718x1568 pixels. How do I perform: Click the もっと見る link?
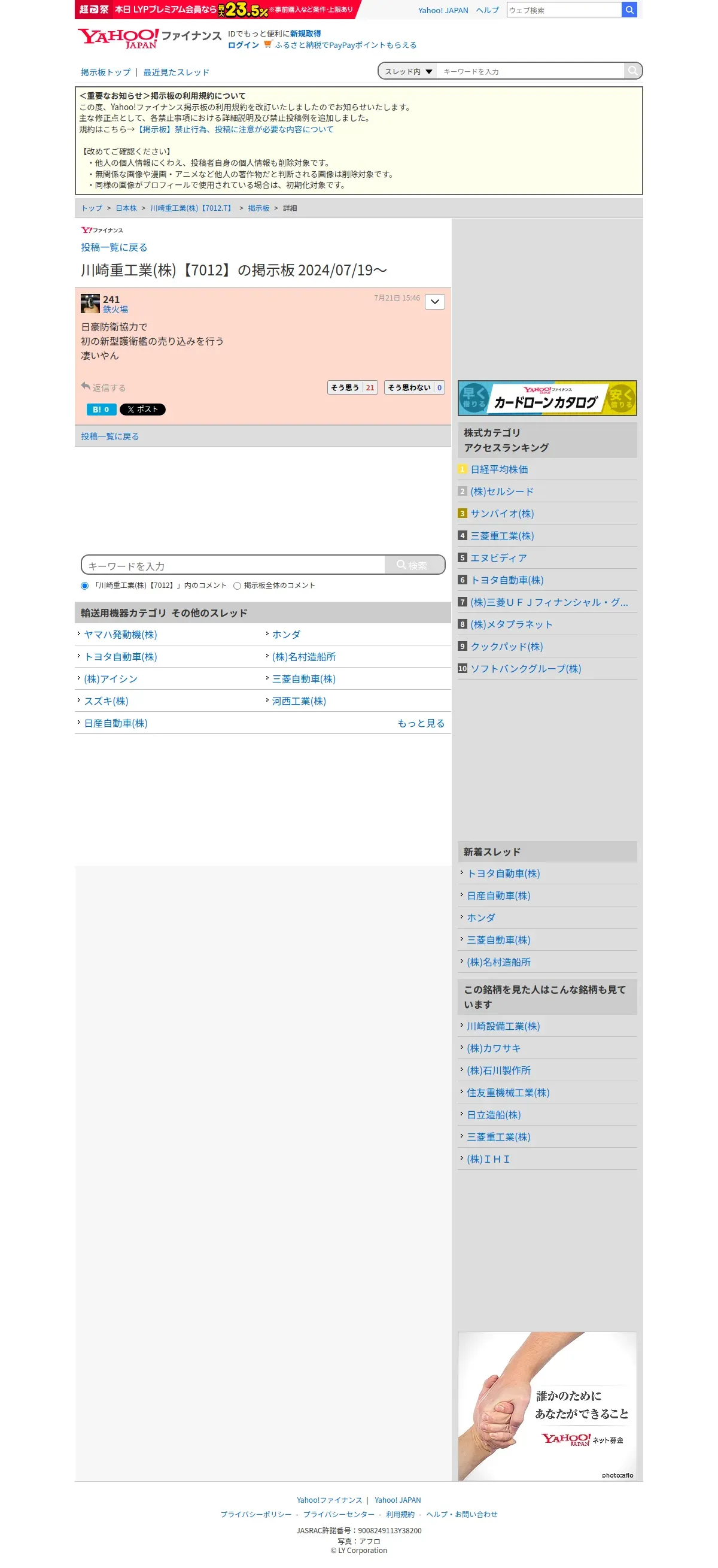click(x=421, y=723)
